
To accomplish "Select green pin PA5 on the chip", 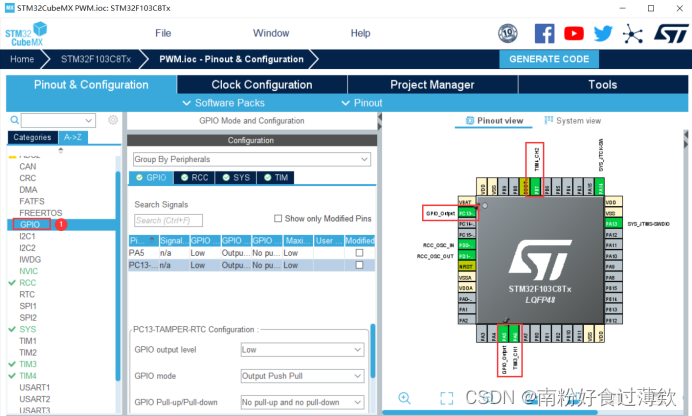I will (x=504, y=334).
